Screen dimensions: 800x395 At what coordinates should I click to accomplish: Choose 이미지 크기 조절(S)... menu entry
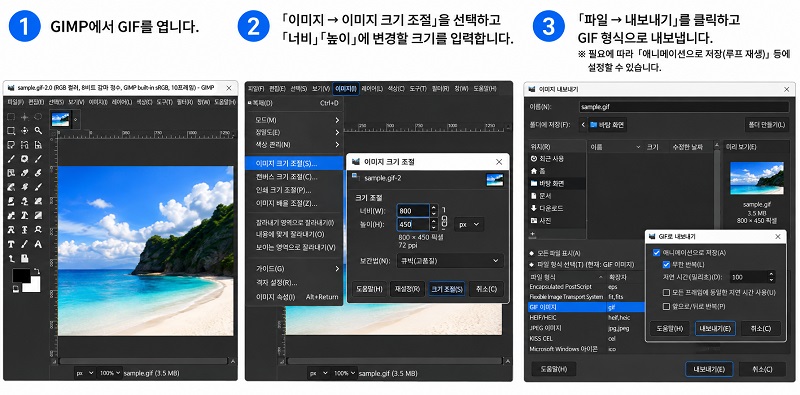tap(294, 164)
